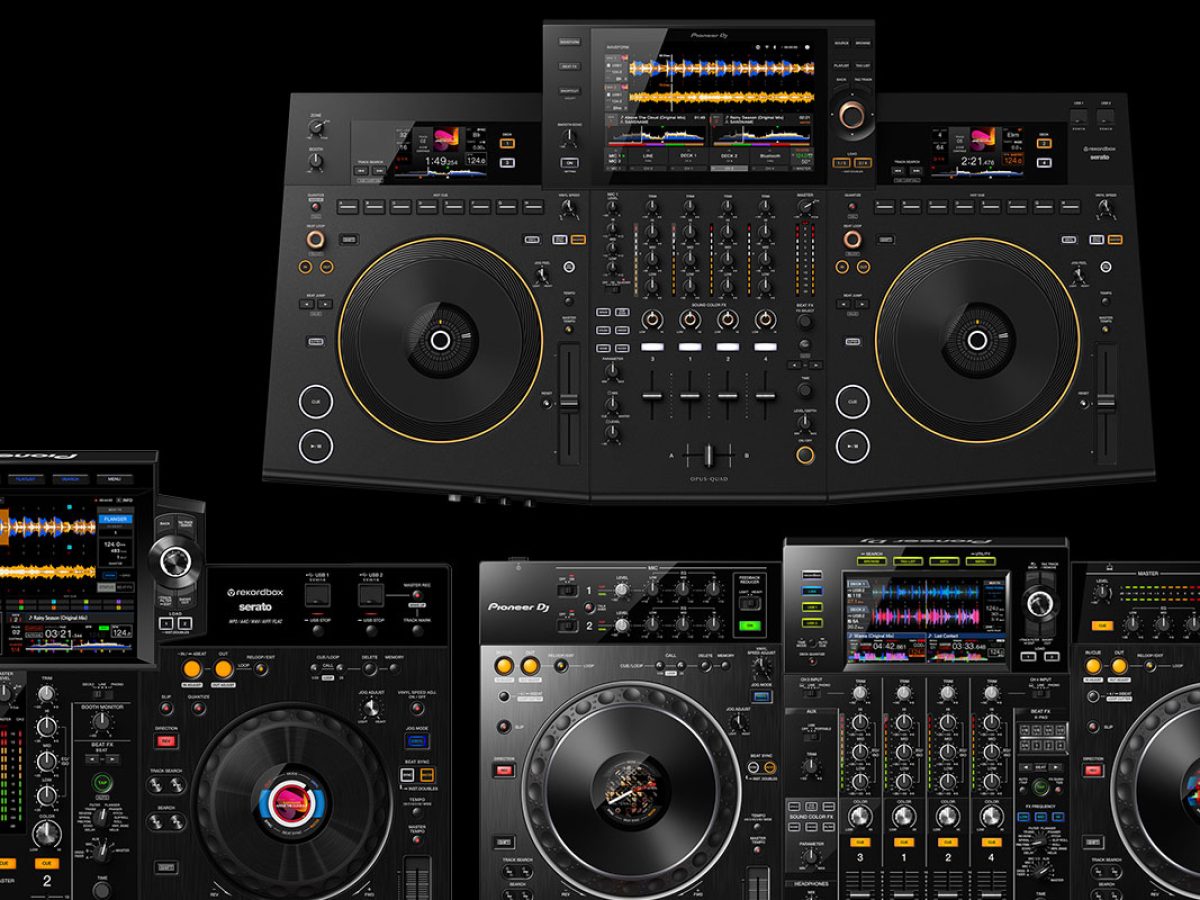This screenshot has width=1200, height=900.
Task: Hit the left deck CUE button on OPUS-QUAD
Action: [x=315, y=401]
